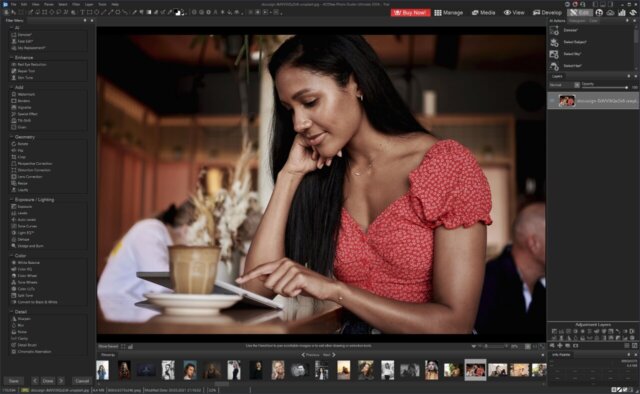This screenshot has height=394, width=640.
Task: Go to Next image in filmstrip
Action: coord(329,355)
